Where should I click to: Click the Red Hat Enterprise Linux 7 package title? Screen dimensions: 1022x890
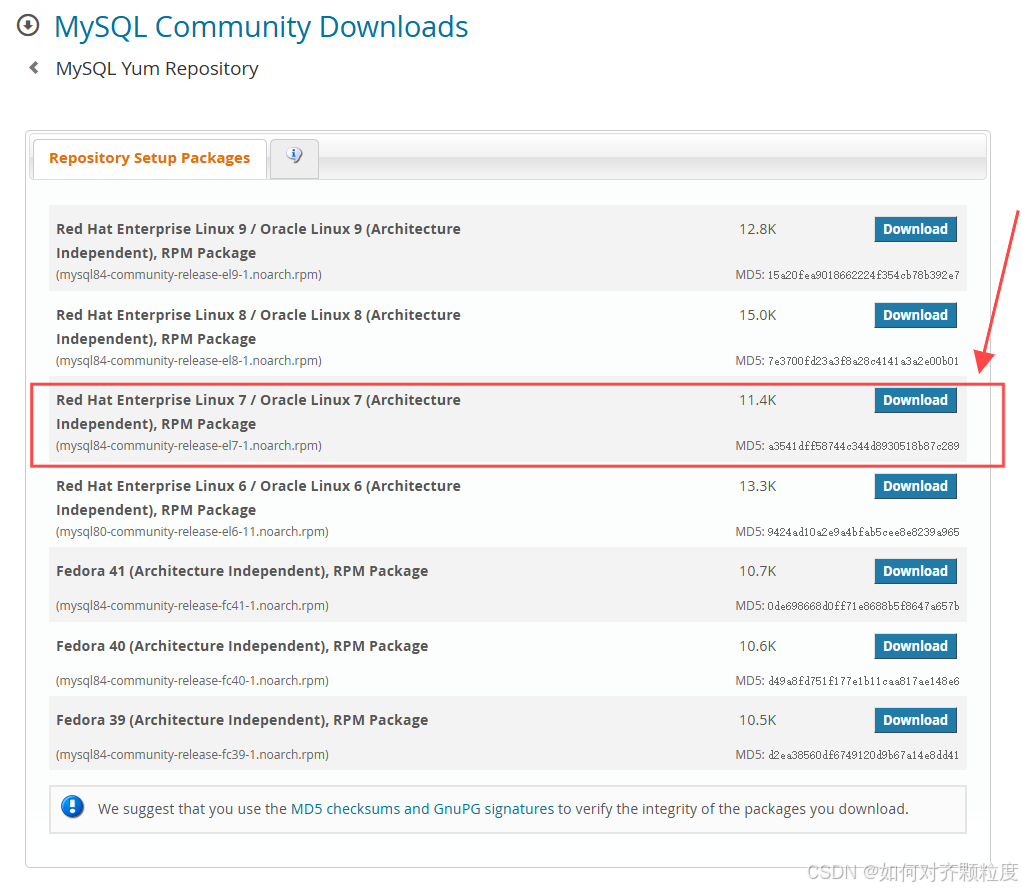pos(258,411)
